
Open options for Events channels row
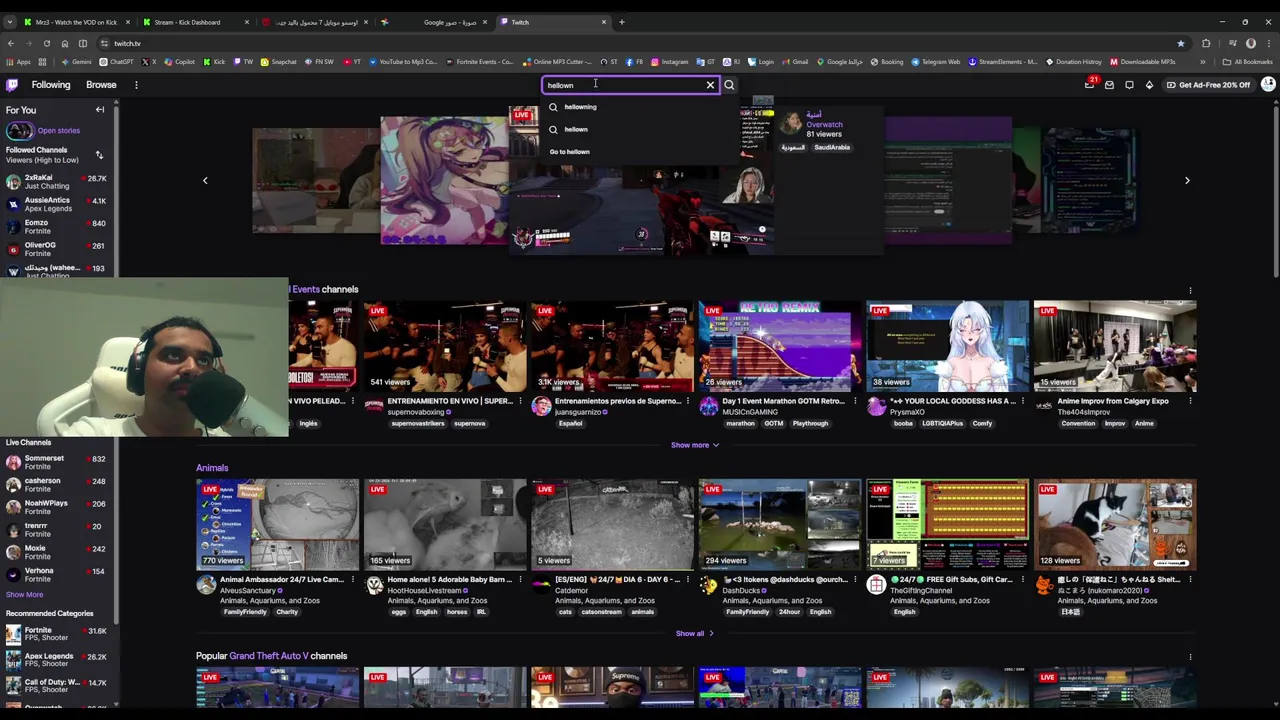pos(1190,290)
